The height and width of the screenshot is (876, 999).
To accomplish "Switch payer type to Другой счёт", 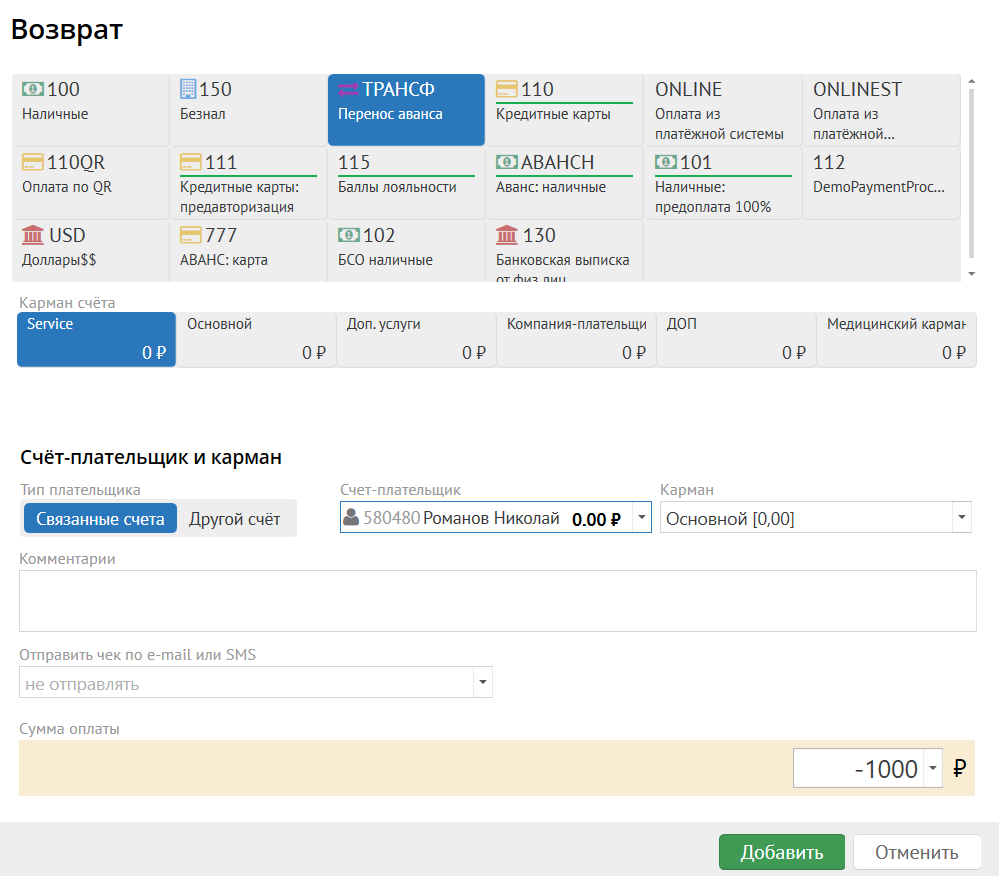I will pos(235,519).
